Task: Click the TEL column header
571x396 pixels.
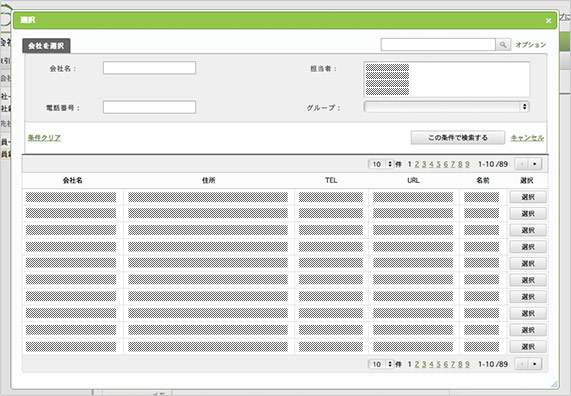Action: [x=331, y=180]
